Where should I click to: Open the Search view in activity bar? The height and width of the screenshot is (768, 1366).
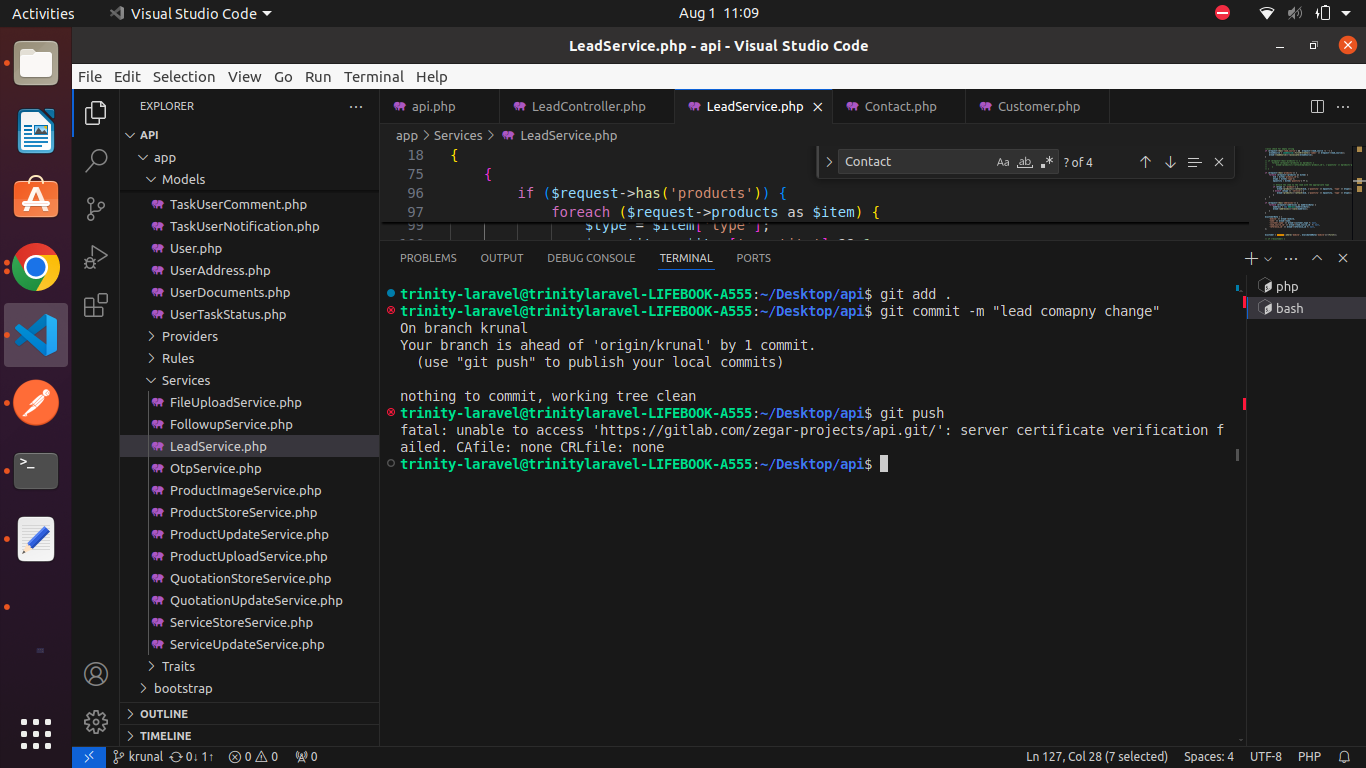tap(96, 160)
